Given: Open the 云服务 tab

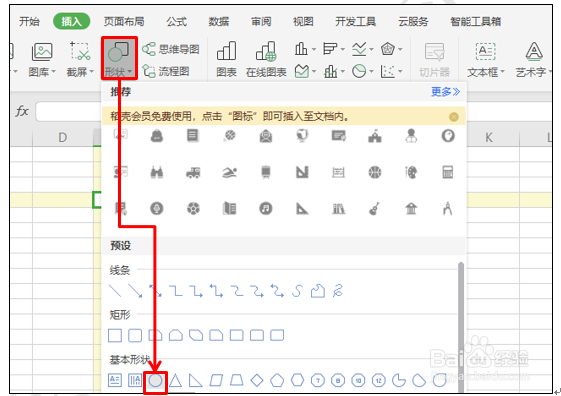Looking at the screenshot, I should (x=413, y=21).
